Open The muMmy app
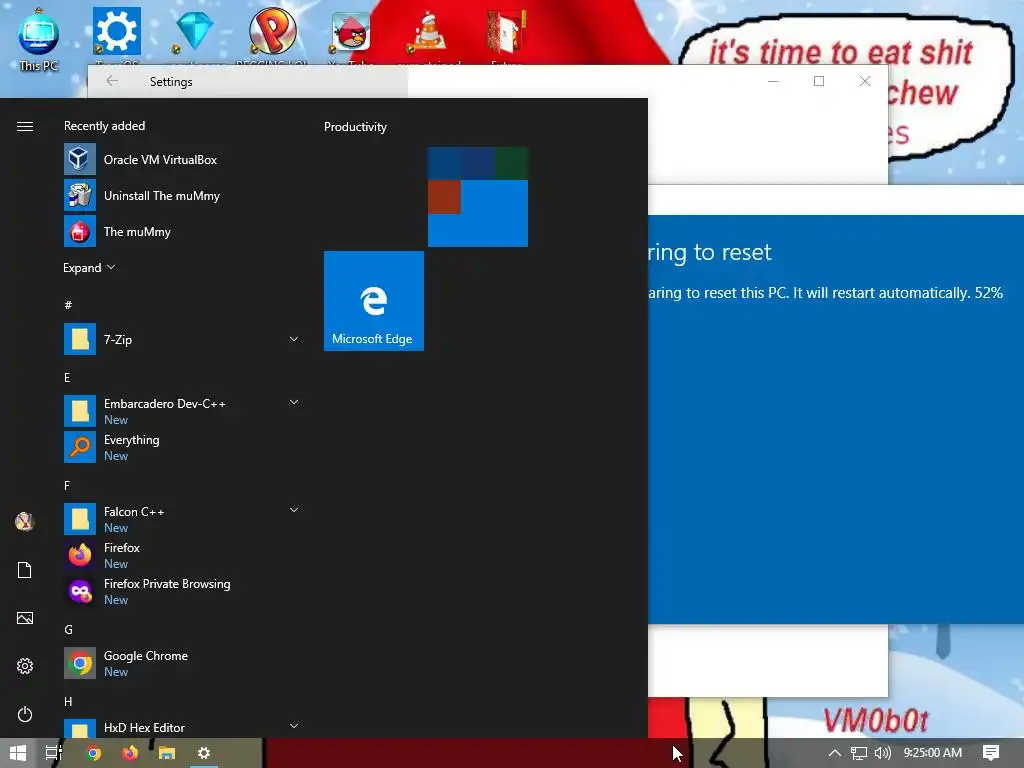The width and height of the screenshot is (1024, 768). tap(182, 231)
